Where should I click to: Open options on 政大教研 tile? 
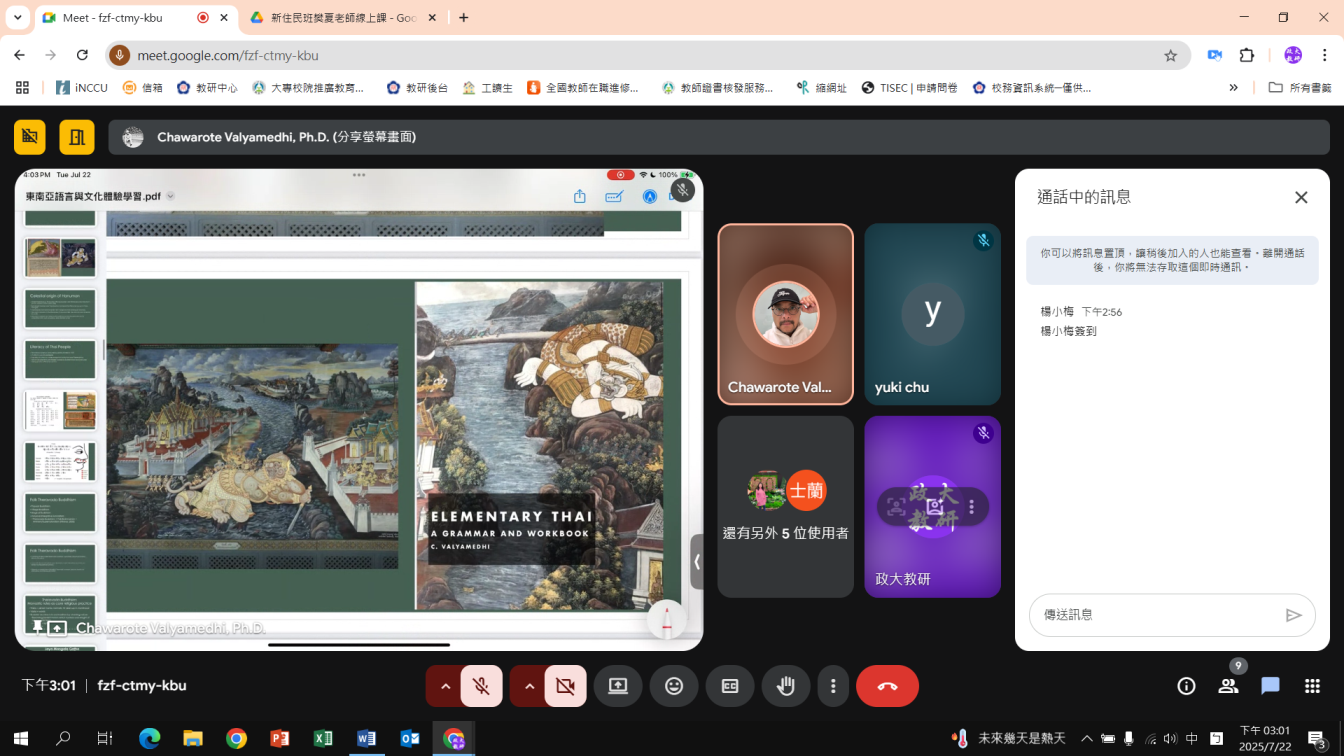point(971,507)
